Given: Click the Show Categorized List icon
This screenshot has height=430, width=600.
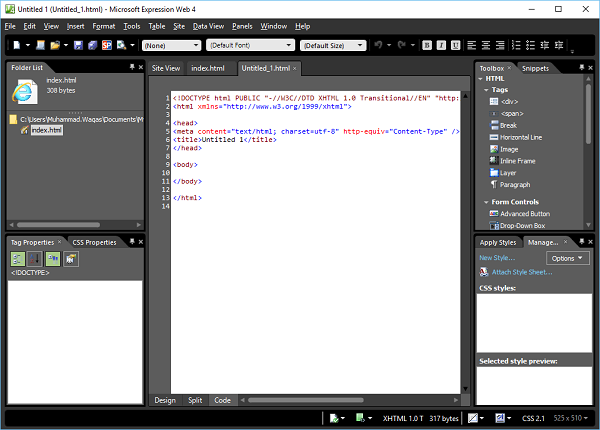Looking at the screenshot, I should pos(19,259).
